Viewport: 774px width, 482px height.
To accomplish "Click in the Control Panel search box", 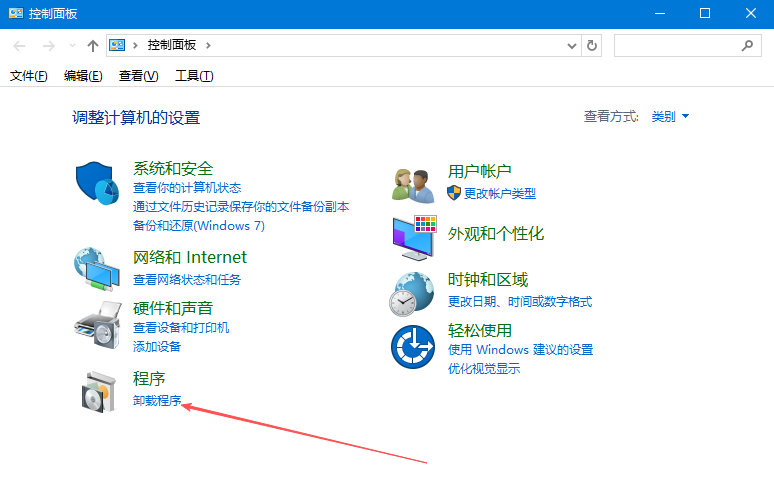I will click(677, 45).
